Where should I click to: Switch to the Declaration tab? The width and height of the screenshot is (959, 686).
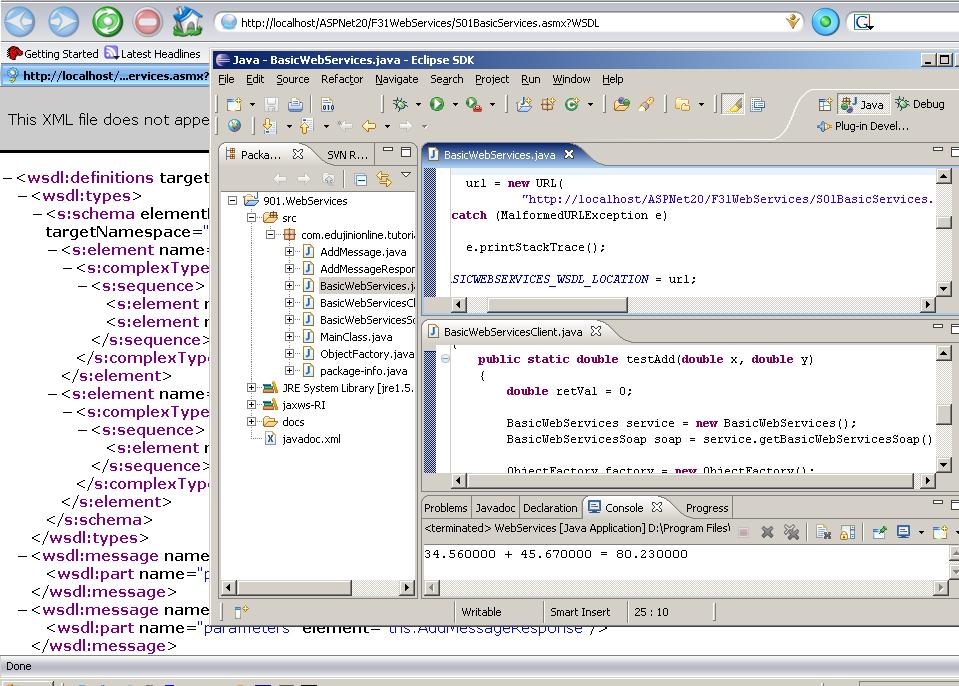tap(550, 508)
